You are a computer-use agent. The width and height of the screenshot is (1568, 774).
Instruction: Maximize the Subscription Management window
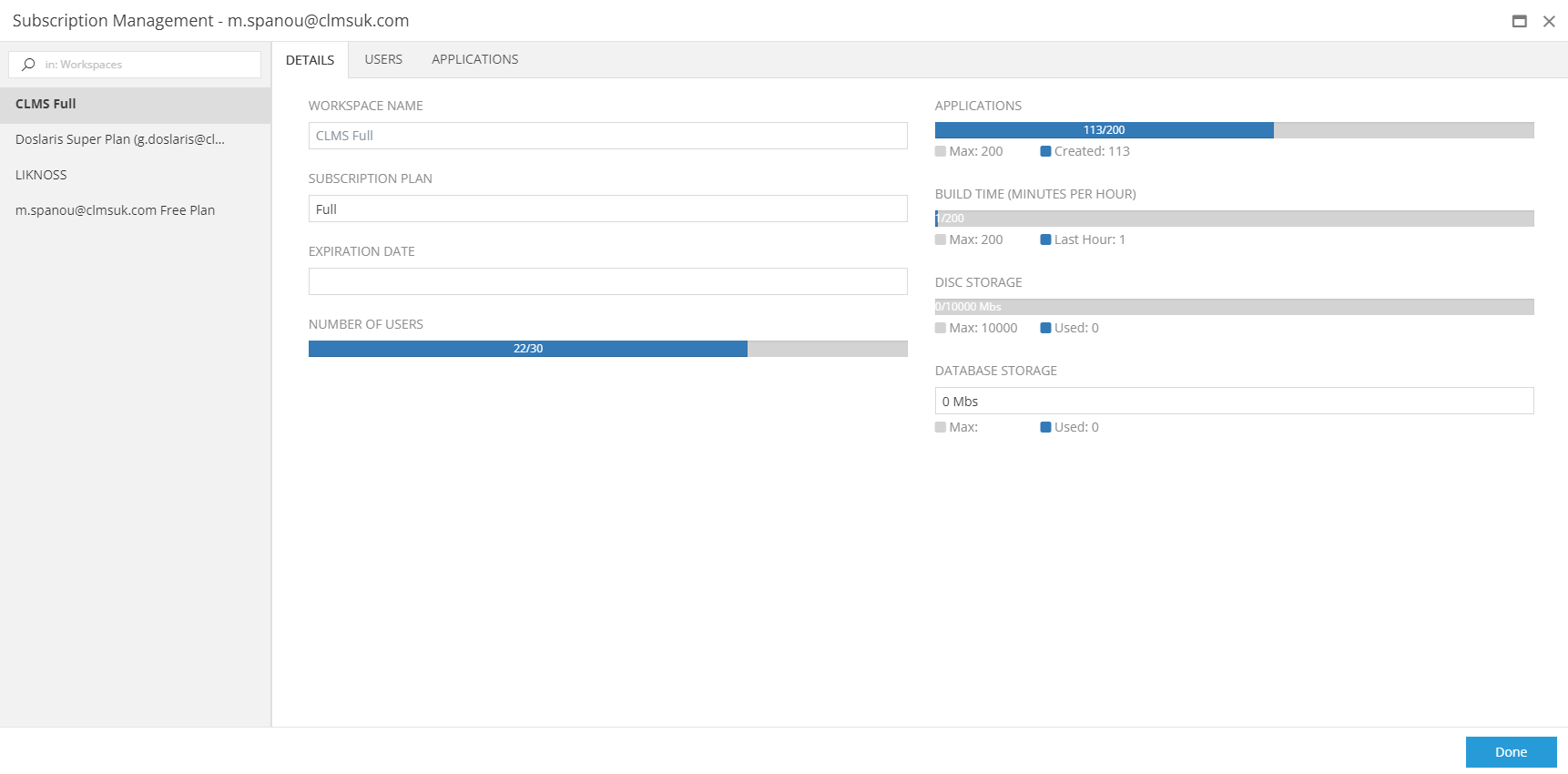[x=1519, y=21]
